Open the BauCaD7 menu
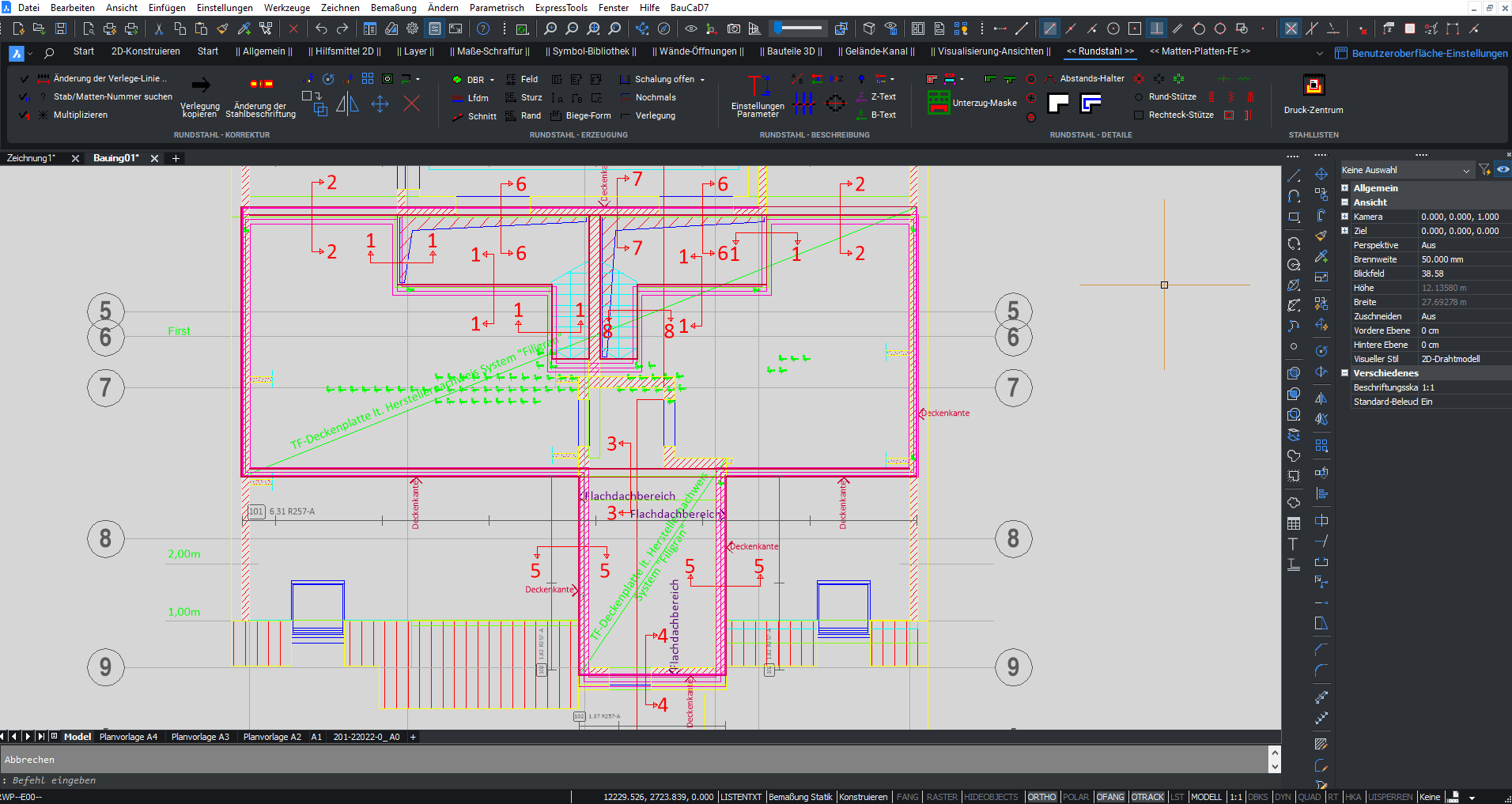Screen dimensions: 1512x804 689,8
